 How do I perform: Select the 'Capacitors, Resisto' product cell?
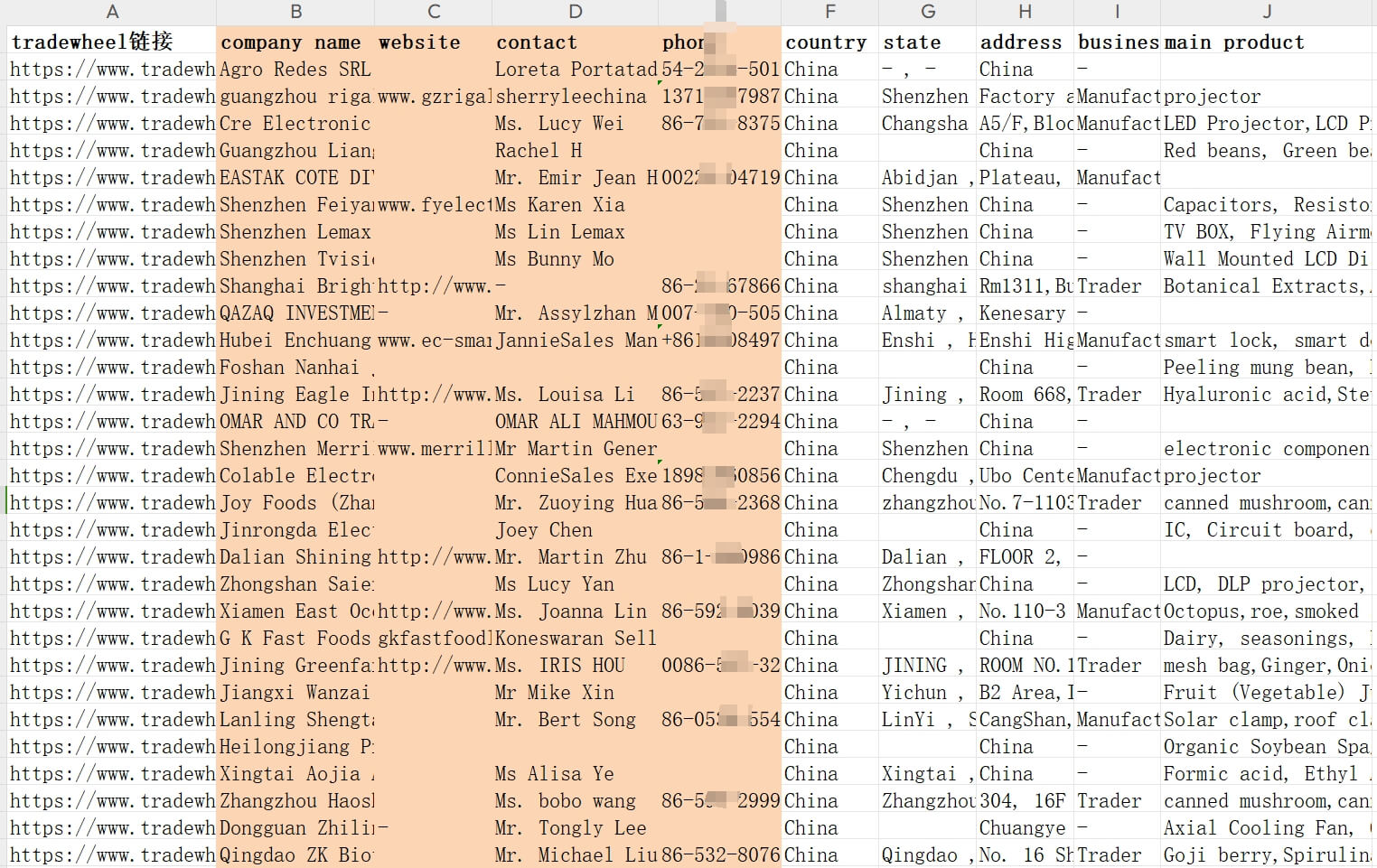pyautogui.click(x=1268, y=204)
